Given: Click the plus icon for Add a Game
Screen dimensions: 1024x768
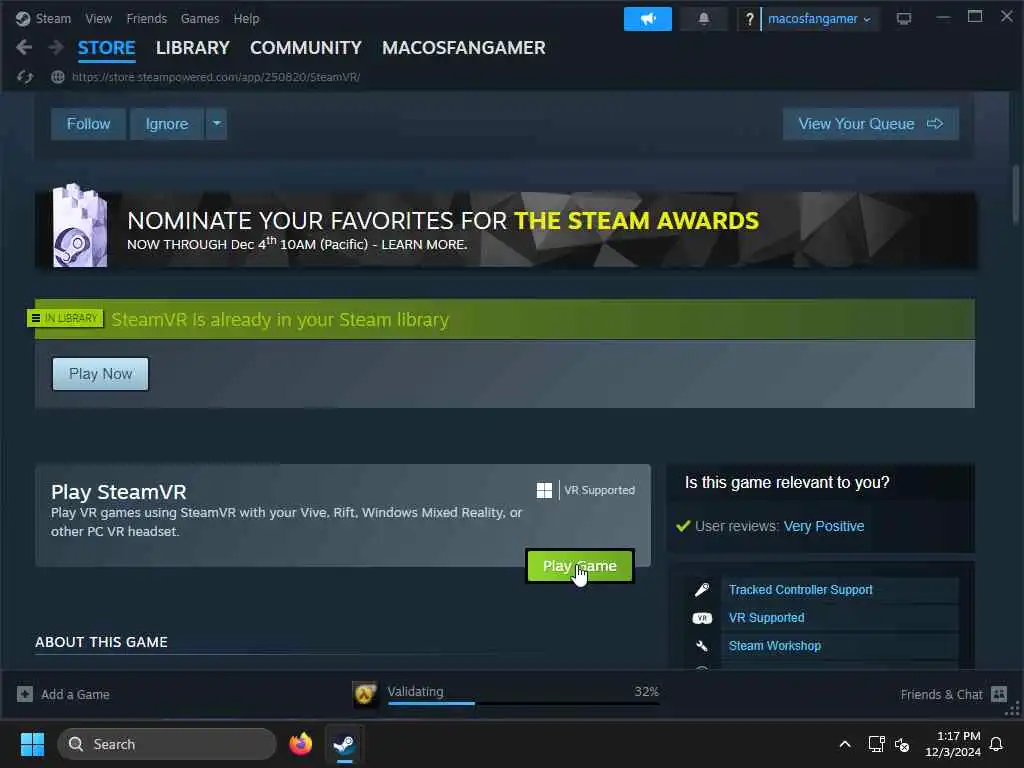Looking at the screenshot, I should [25, 694].
